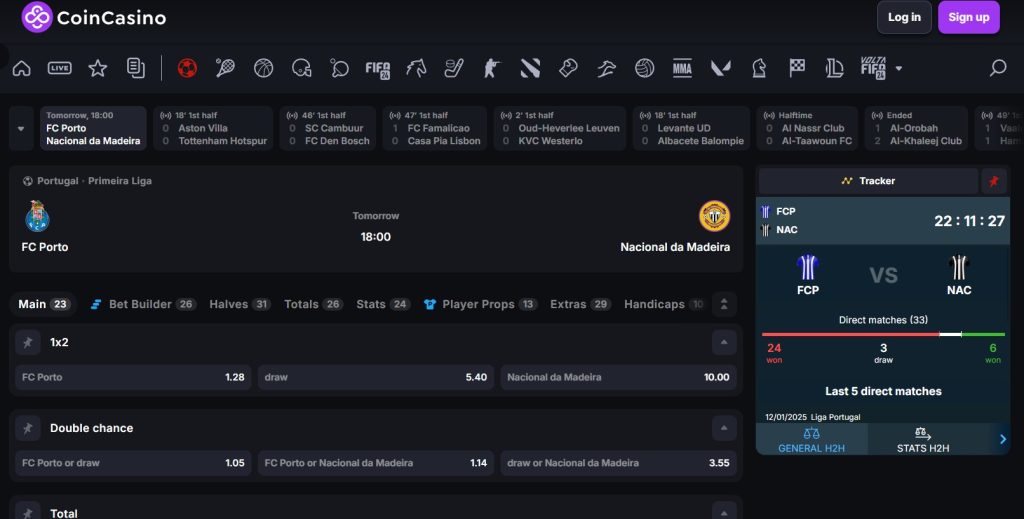Bet on Nacional da Madeira at 10.00
1024x519 pixels.
[x=618, y=377]
